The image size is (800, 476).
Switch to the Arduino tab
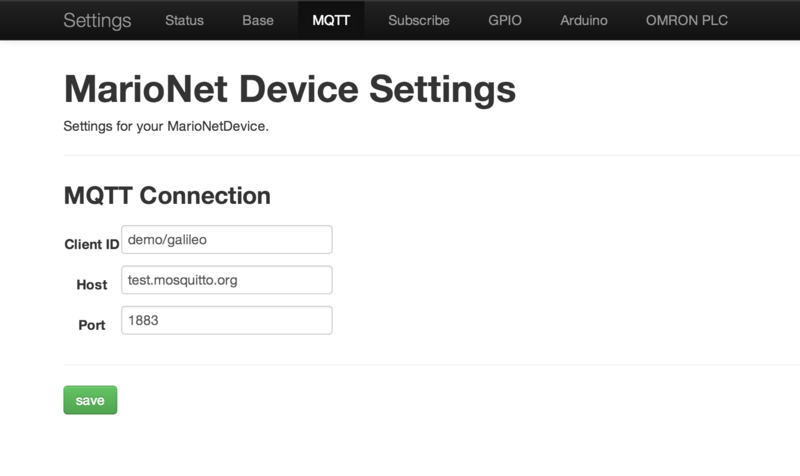point(584,20)
